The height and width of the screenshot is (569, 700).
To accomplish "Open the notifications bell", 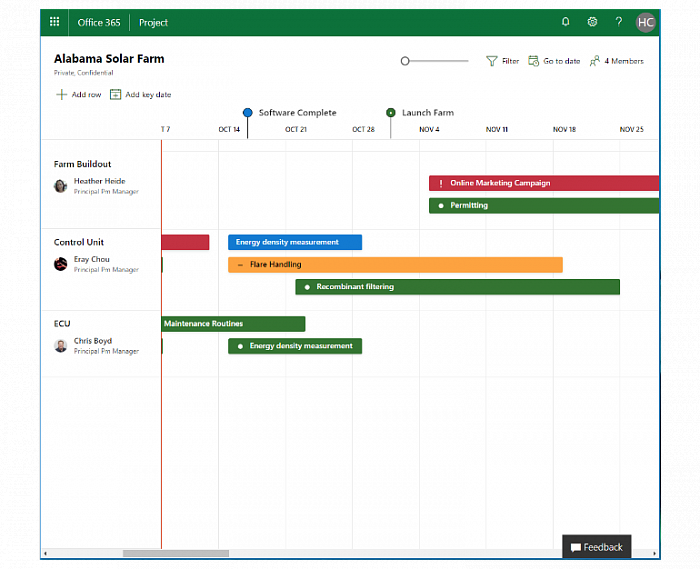I will coord(566,22).
